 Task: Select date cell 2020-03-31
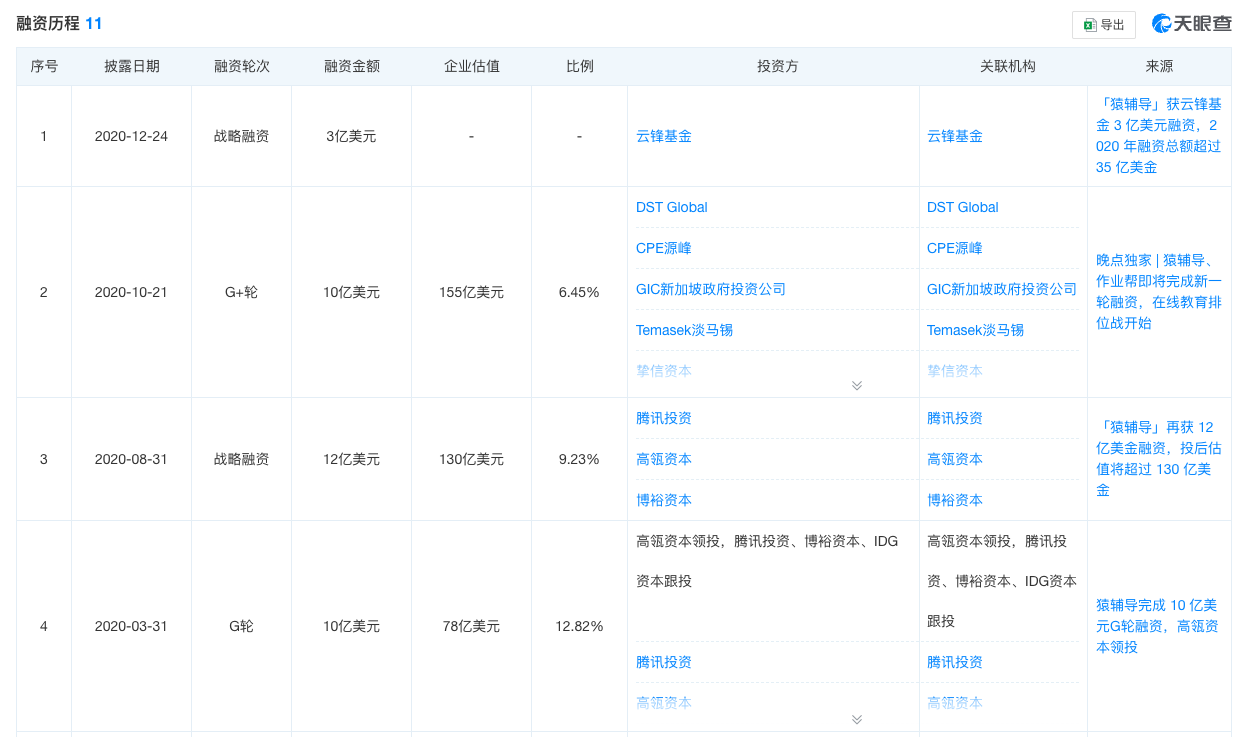[x=131, y=626]
